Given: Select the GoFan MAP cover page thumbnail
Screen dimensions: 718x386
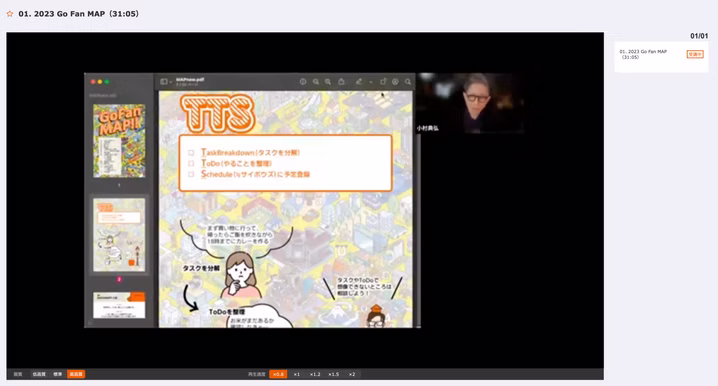Looking at the screenshot, I should (x=119, y=141).
